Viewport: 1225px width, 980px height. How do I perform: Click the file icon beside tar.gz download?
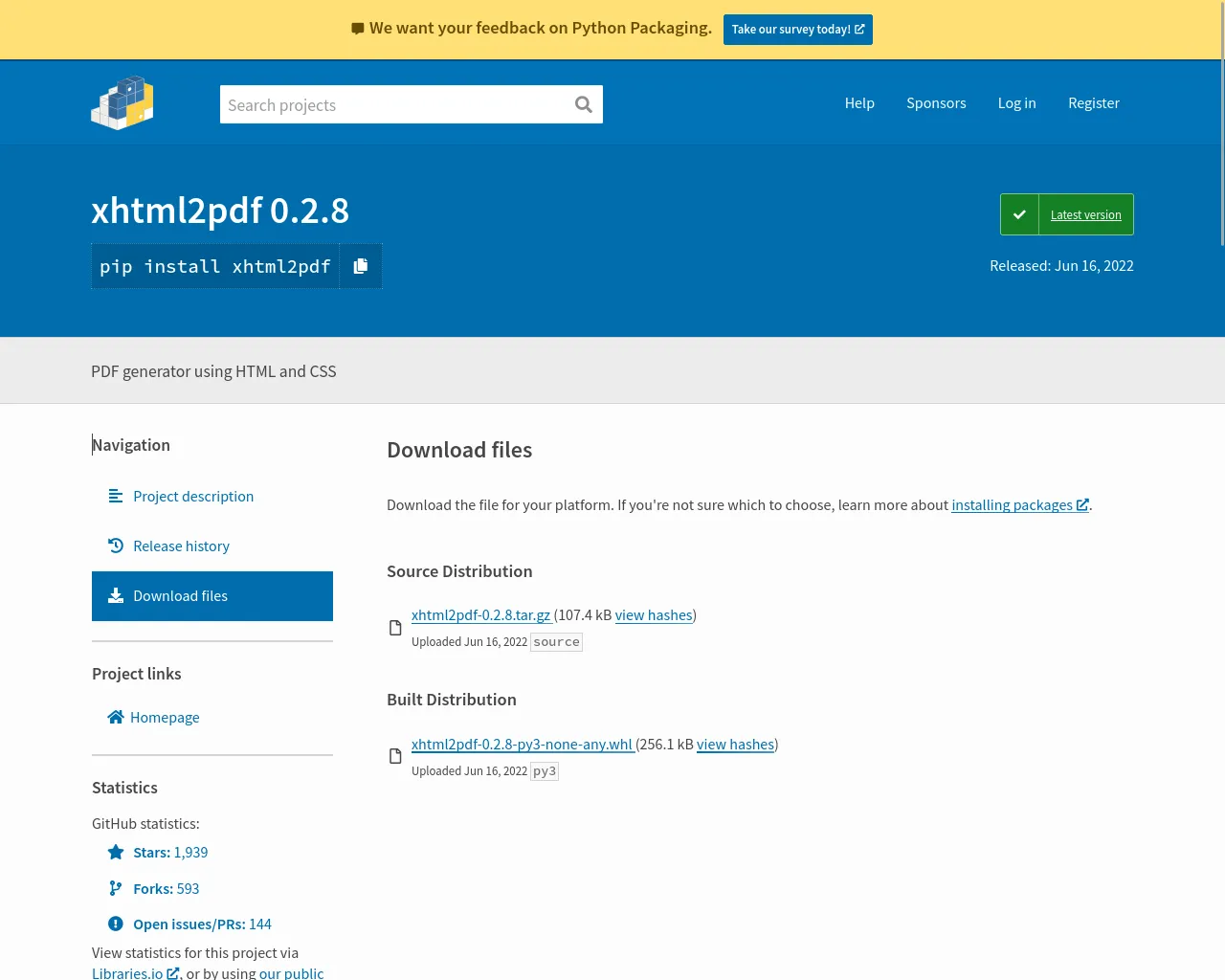[x=395, y=628]
